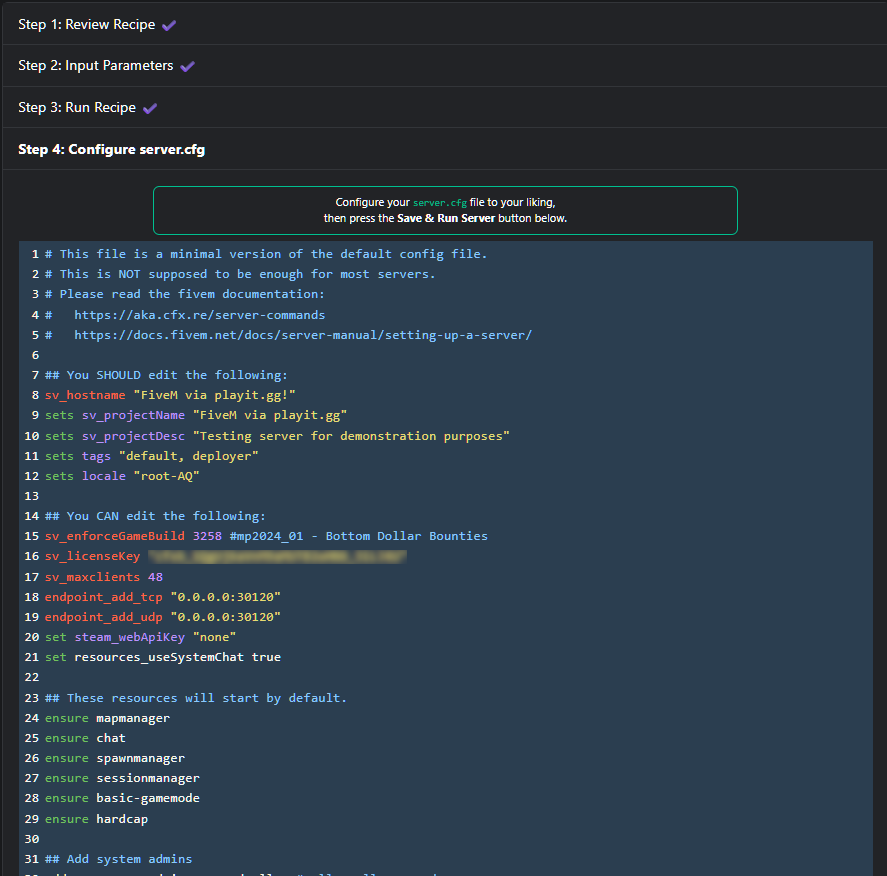887x876 pixels.
Task: Click comment line 2 'This is NOT supposed to be enough'
Action: [x=240, y=274]
